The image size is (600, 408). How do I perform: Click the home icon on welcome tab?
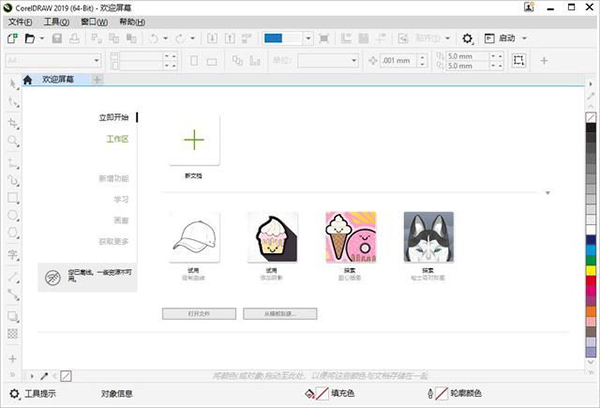tap(28, 80)
